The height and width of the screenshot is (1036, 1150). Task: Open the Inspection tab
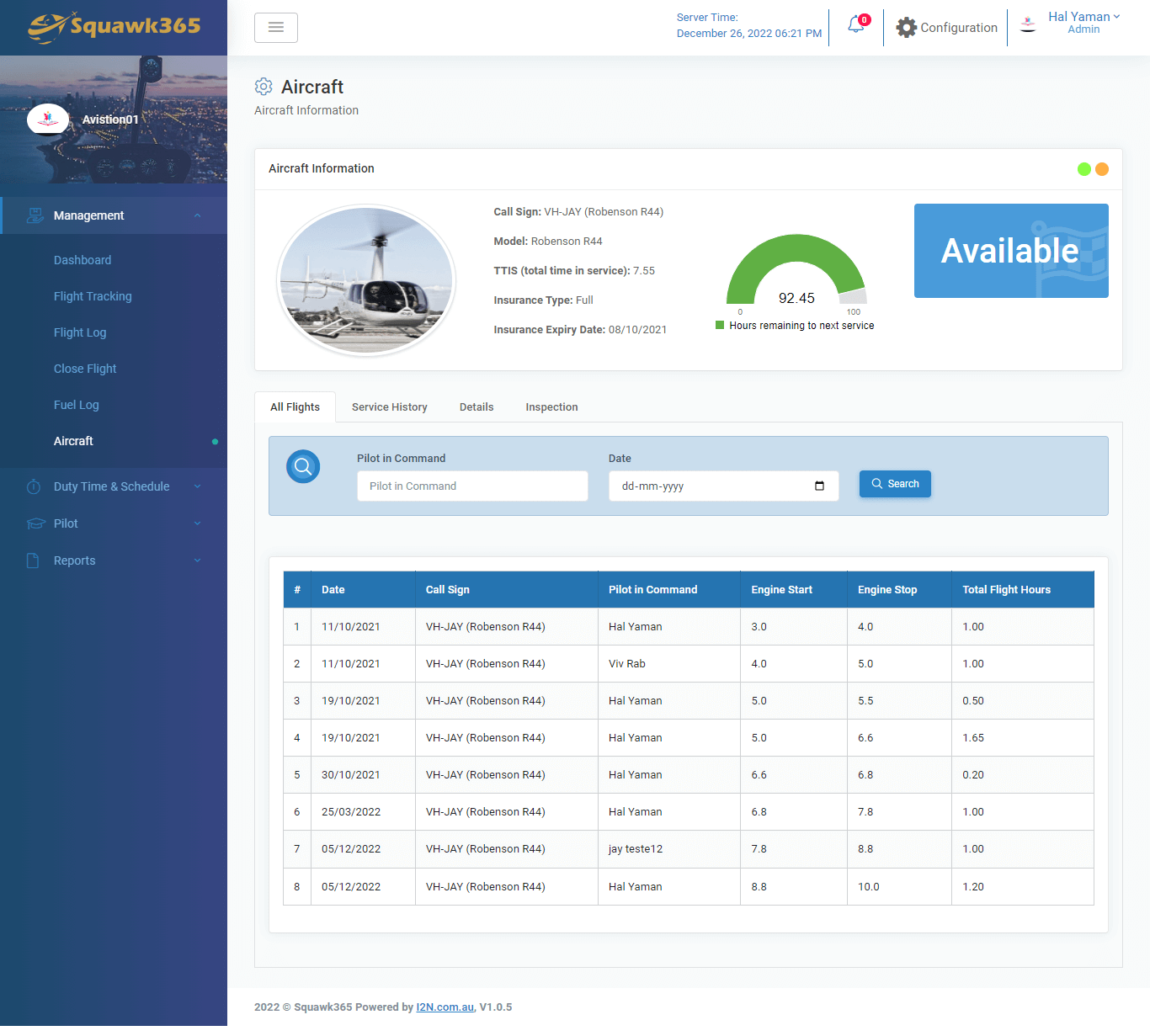click(551, 407)
